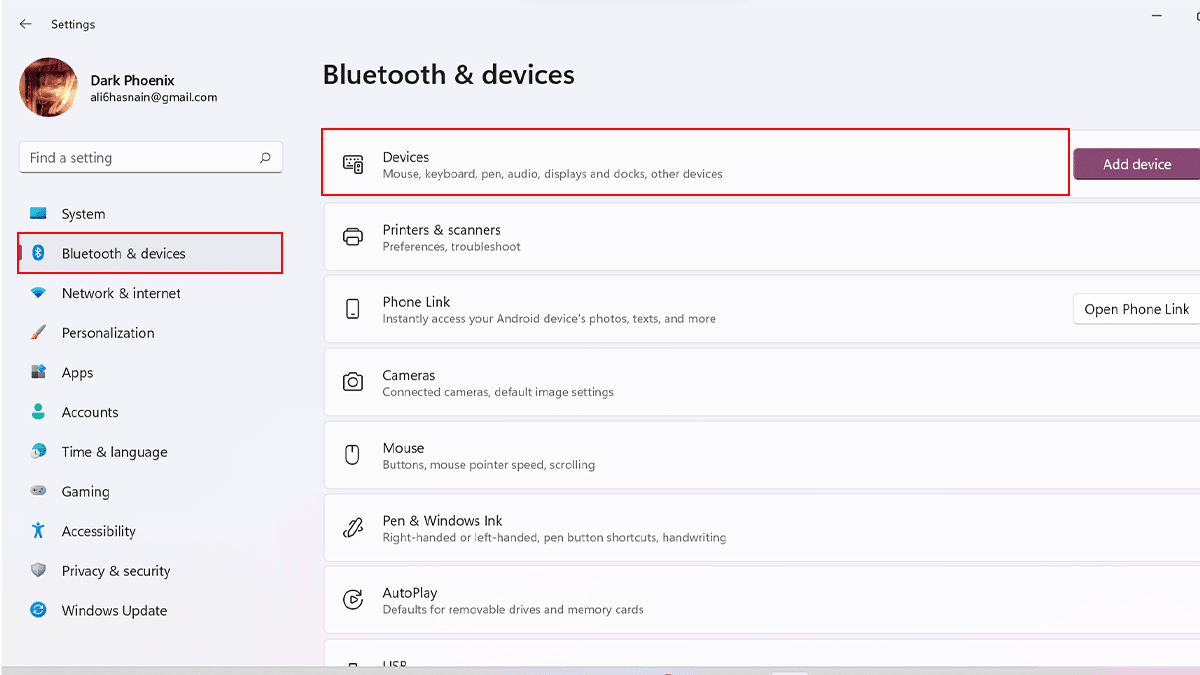
Task: Click the search magnifier icon
Action: (265, 158)
